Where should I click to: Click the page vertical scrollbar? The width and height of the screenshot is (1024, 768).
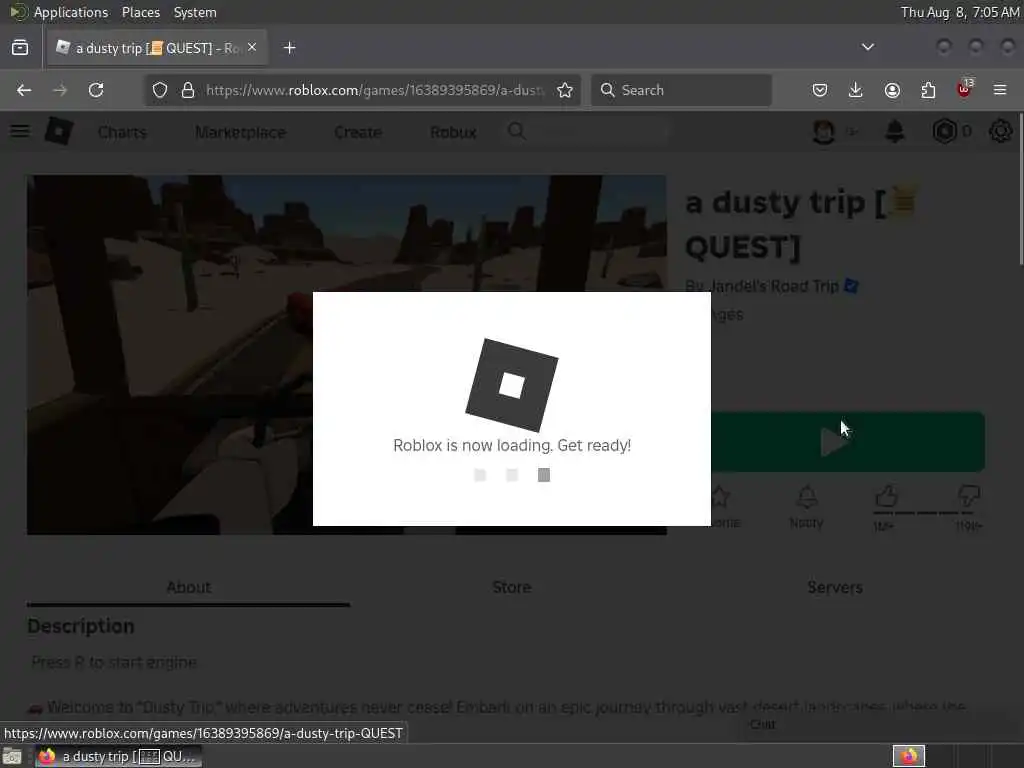tap(1020, 189)
